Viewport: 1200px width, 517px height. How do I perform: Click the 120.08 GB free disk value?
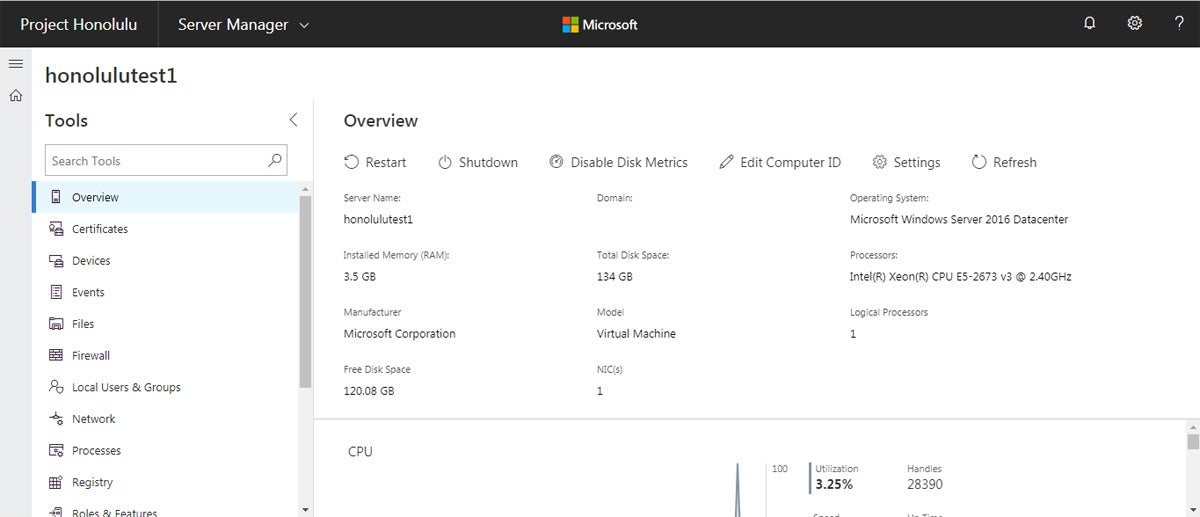click(x=369, y=391)
